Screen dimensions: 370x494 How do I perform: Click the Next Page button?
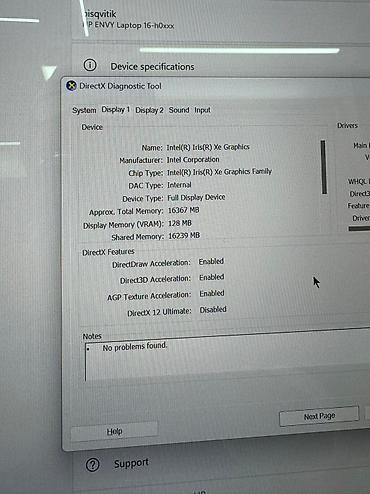click(x=319, y=416)
